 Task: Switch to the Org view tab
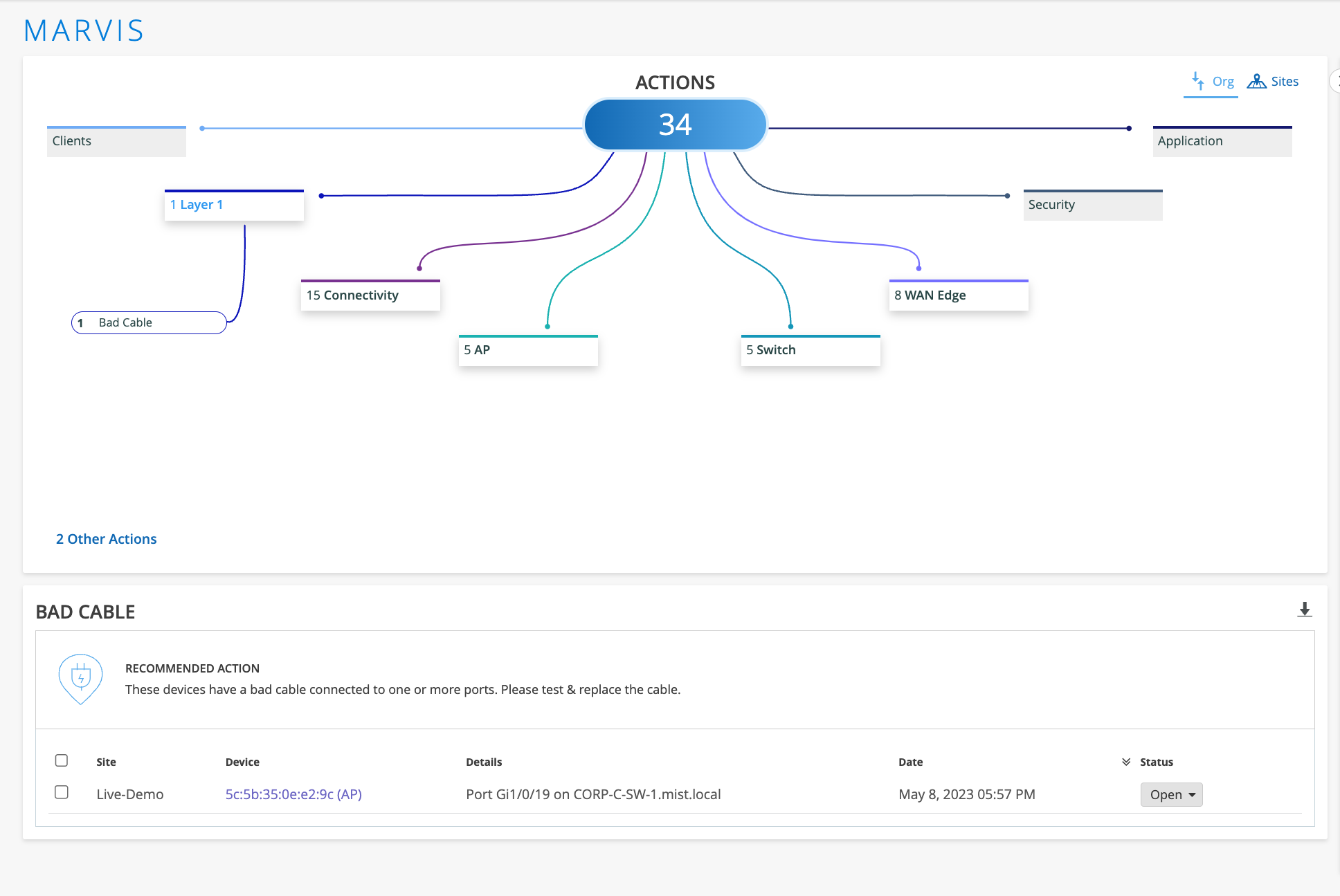(x=1222, y=82)
